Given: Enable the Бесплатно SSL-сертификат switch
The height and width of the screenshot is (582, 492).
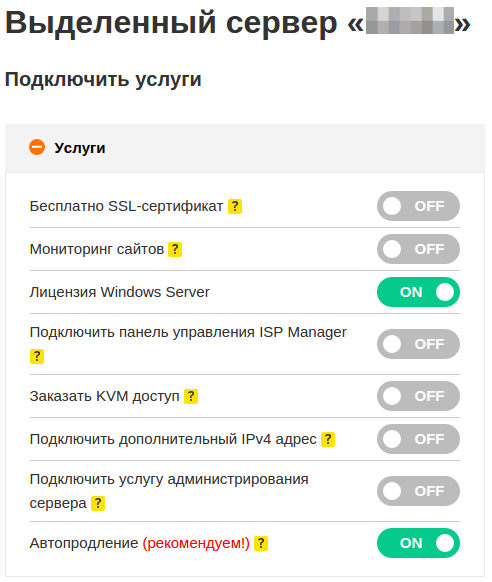Looking at the screenshot, I should [x=418, y=206].
